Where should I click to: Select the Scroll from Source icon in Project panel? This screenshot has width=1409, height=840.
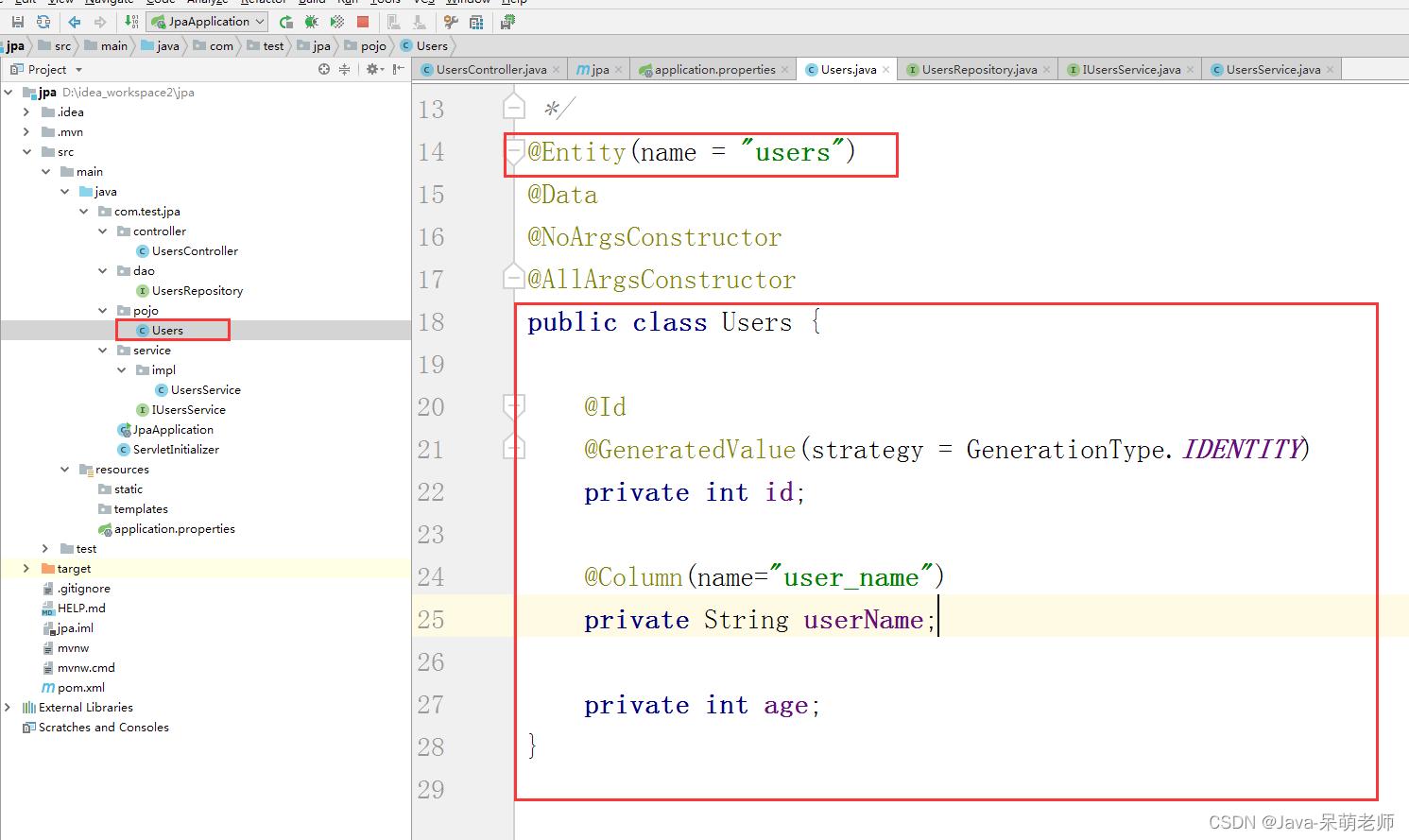coord(323,69)
